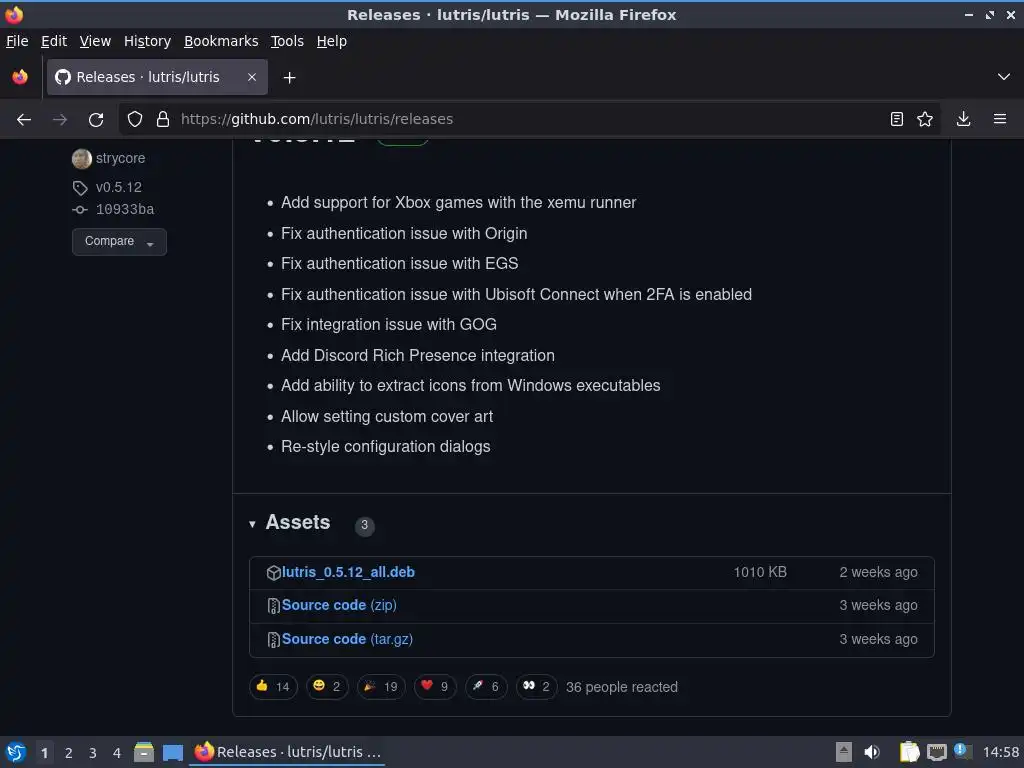The width and height of the screenshot is (1024, 768).
Task: Open strycore's avatar image
Action: (x=82, y=159)
